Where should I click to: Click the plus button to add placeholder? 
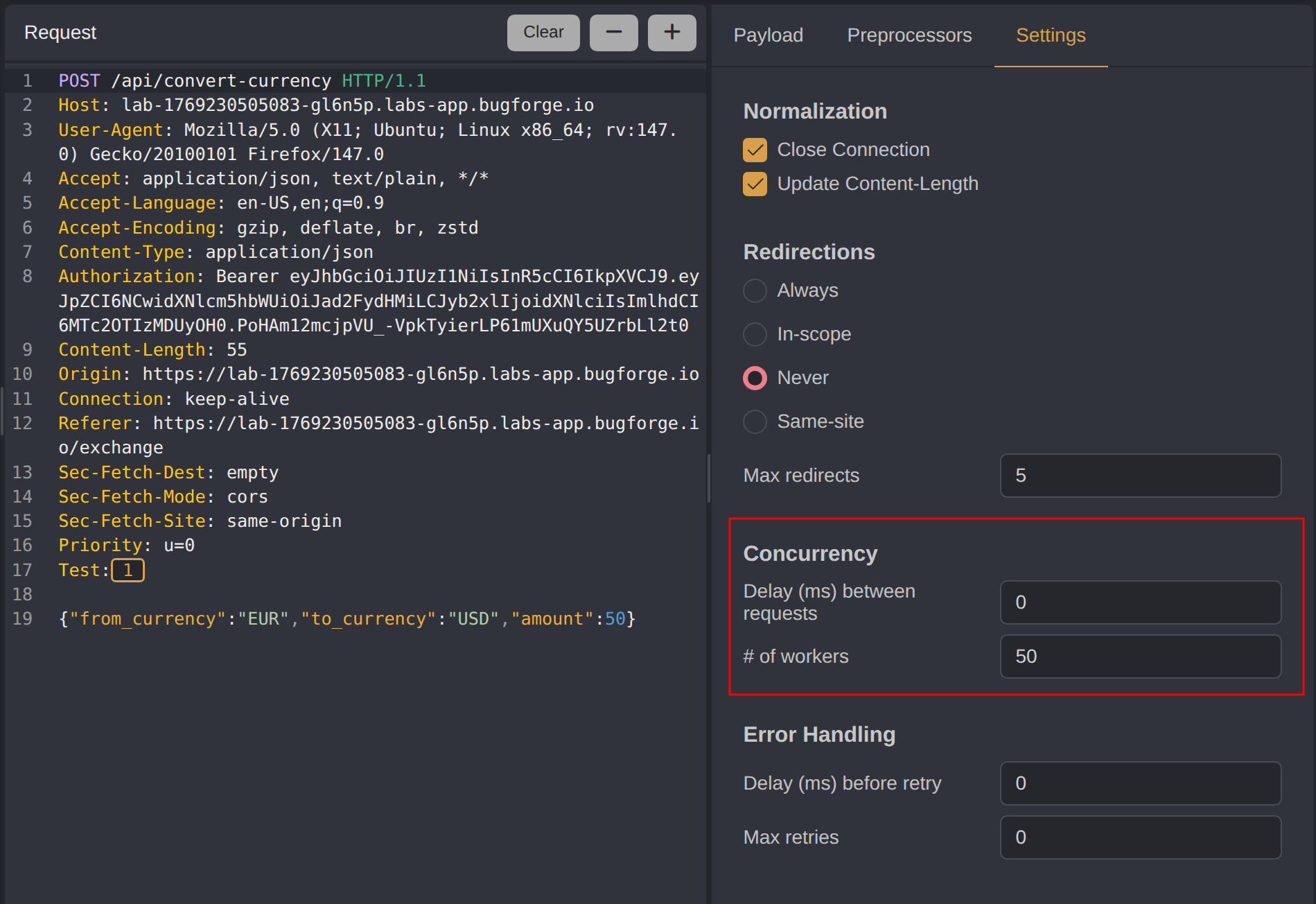click(x=672, y=33)
